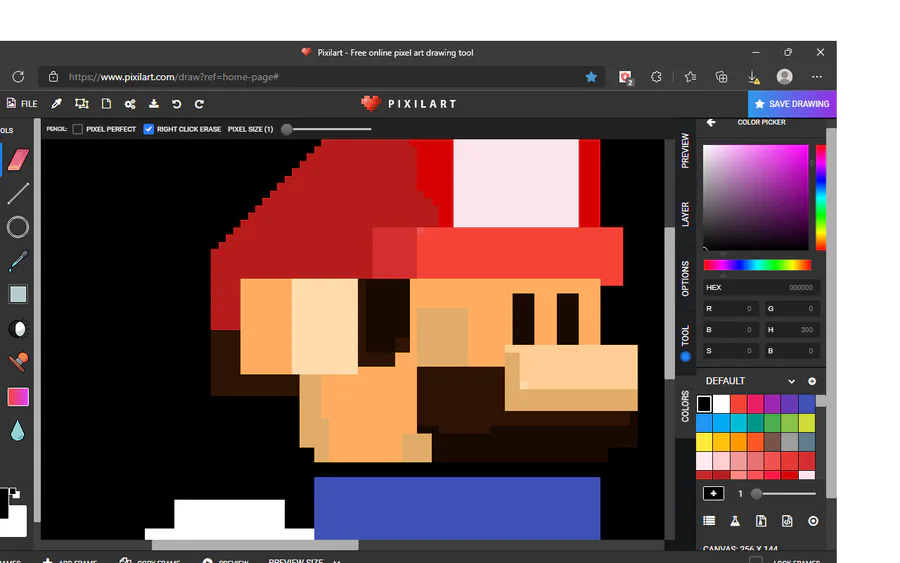Adjust the Pixel Size slider handle

click(286, 129)
